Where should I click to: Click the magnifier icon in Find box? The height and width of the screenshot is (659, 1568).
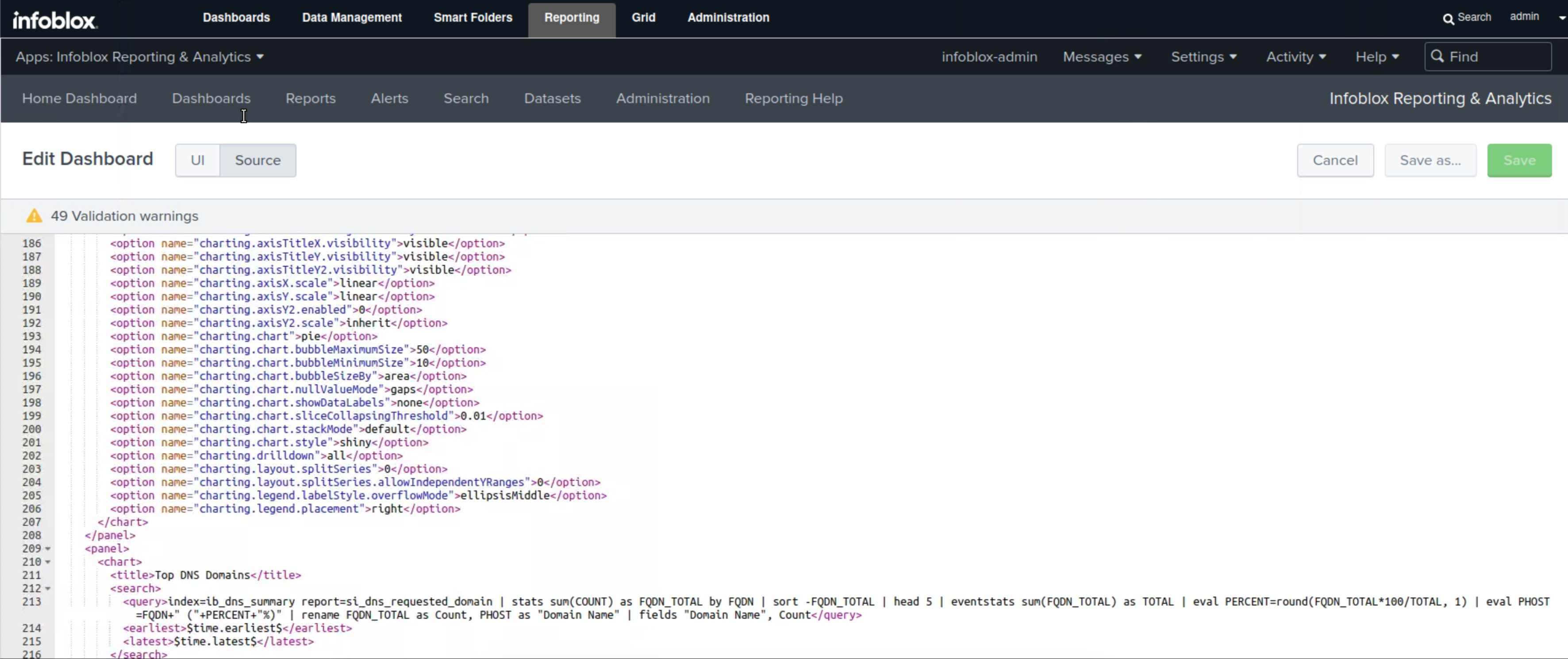pyautogui.click(x=1437, y=57)
